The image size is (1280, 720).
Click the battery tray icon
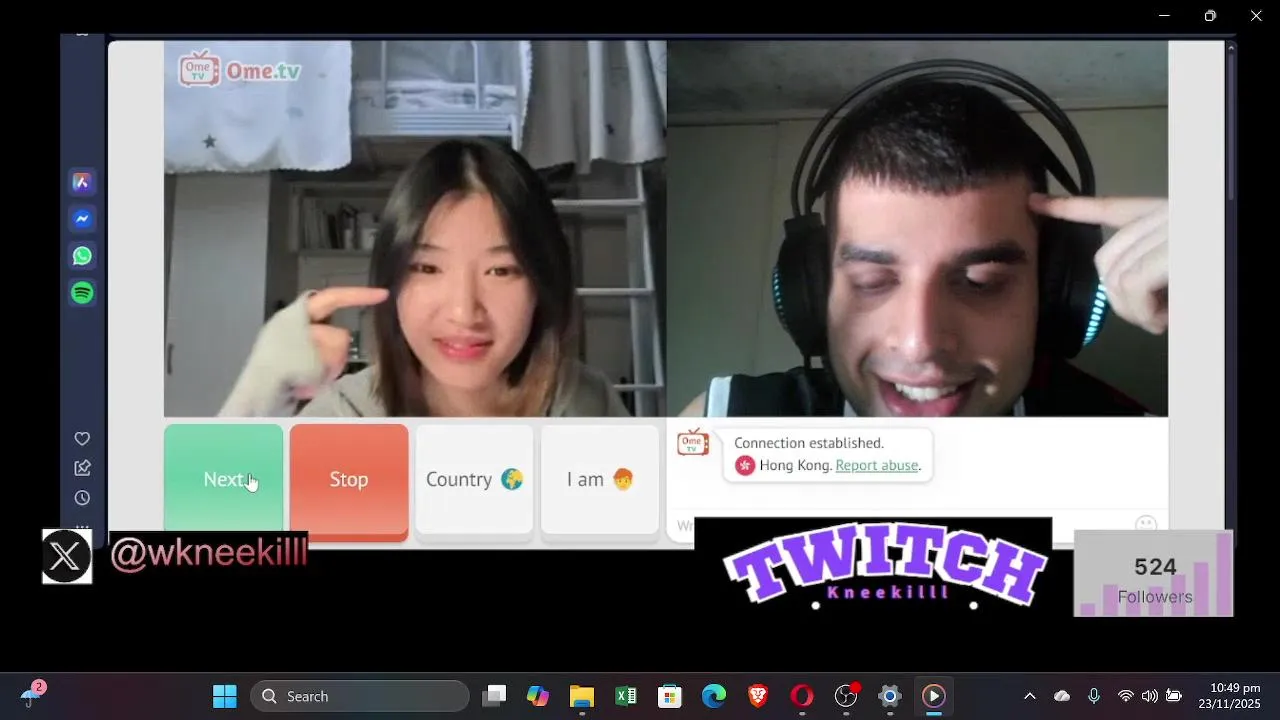coord(1174,696)
